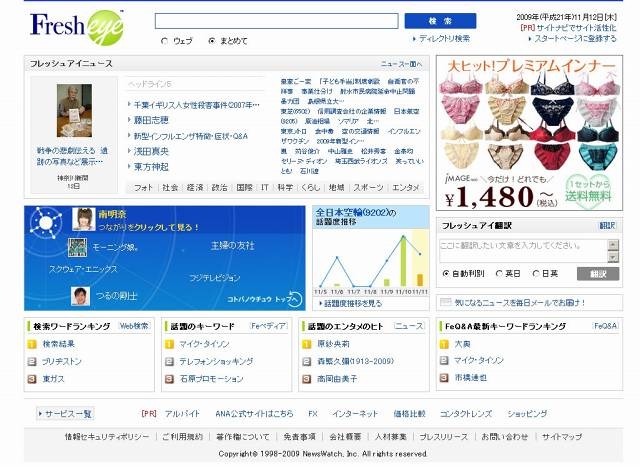The image size is (640, 467).
Task: Open headline 藤田志穂
Action: point(151,120)
